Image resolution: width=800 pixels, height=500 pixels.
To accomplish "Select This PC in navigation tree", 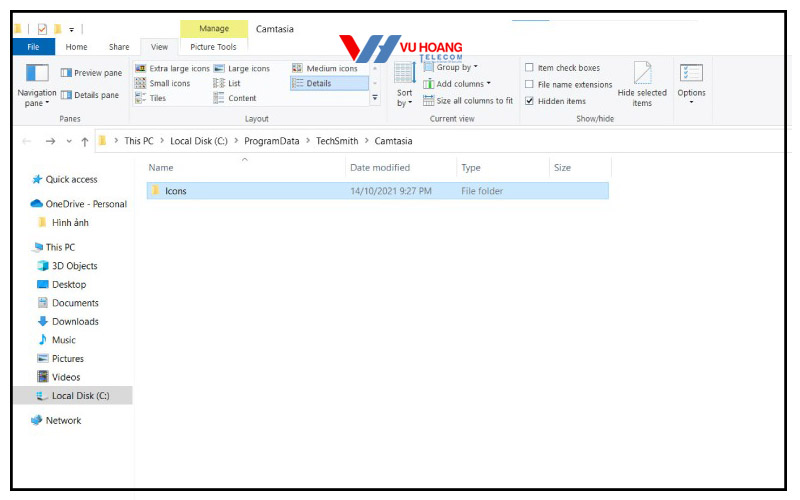I will click(54, 247).
